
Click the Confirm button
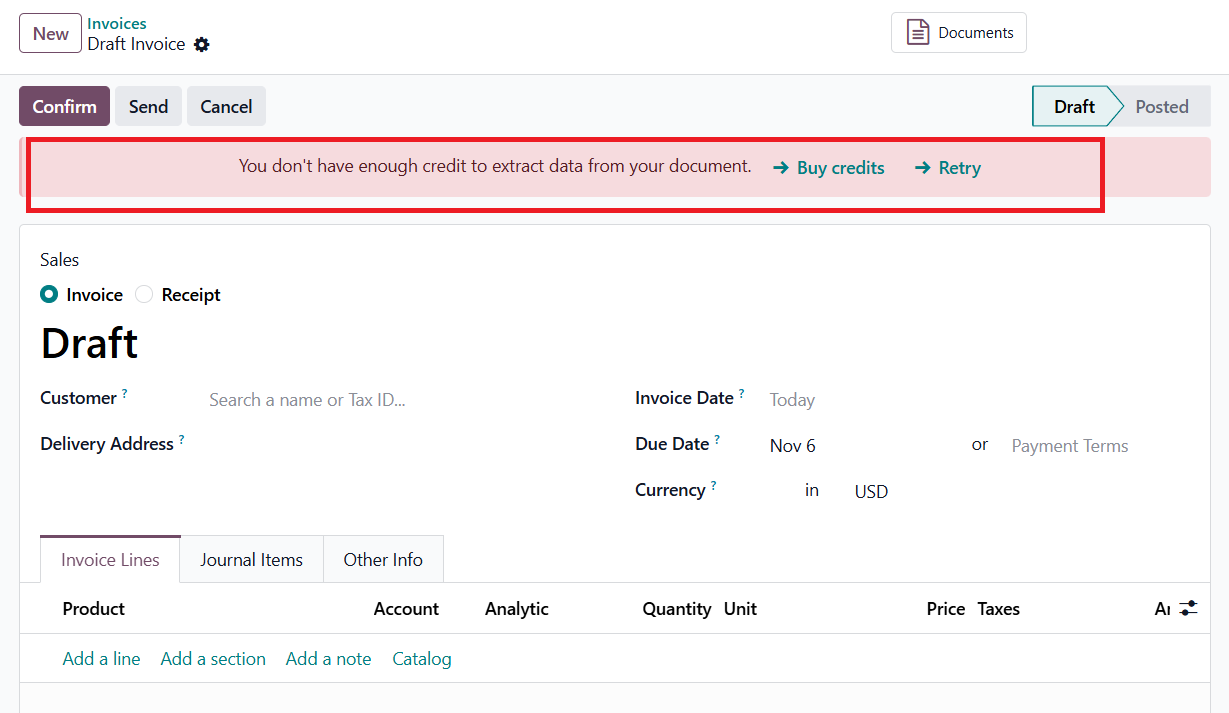64,107
